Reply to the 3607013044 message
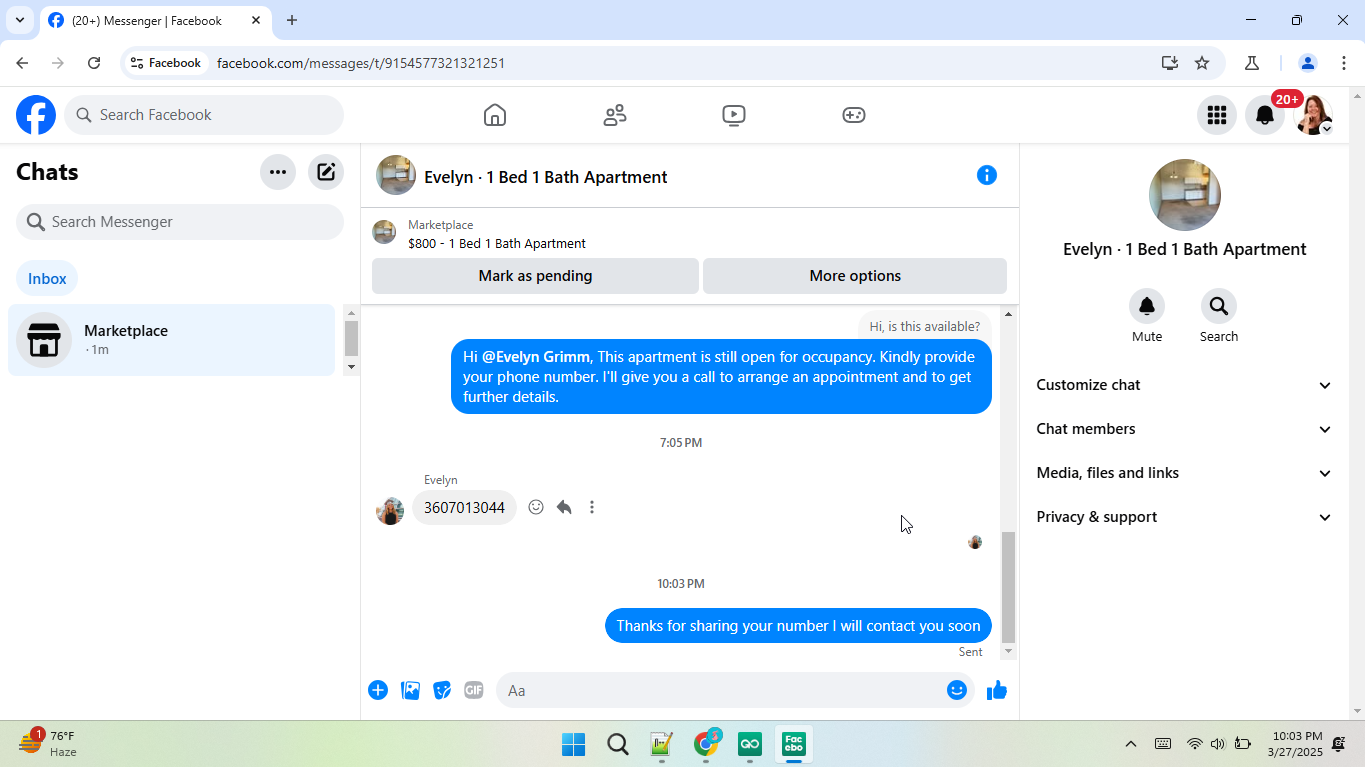 point(564,507)
